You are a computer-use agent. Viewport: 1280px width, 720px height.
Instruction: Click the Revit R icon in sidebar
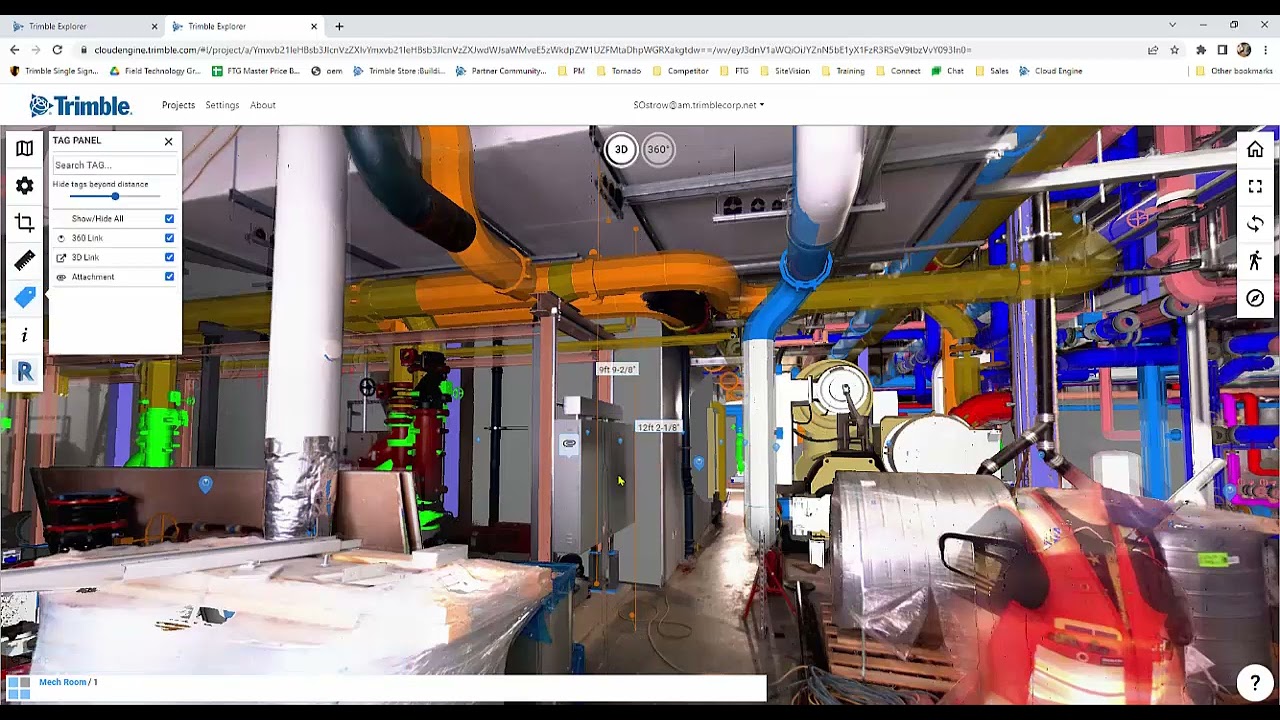pyautogui.click(x=24, y=372)
